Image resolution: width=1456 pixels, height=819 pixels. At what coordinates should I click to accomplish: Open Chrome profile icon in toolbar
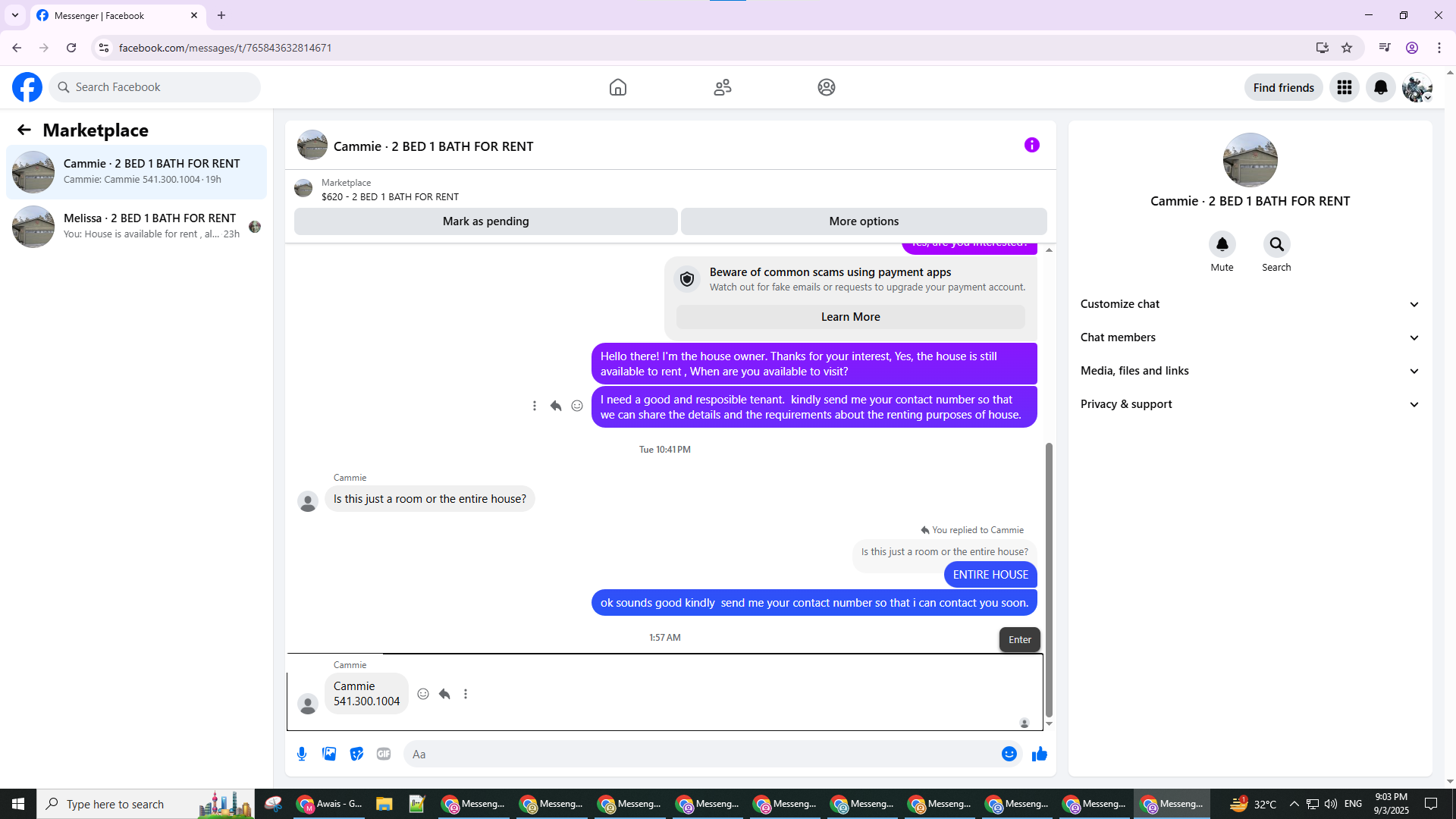point(1412,48)
